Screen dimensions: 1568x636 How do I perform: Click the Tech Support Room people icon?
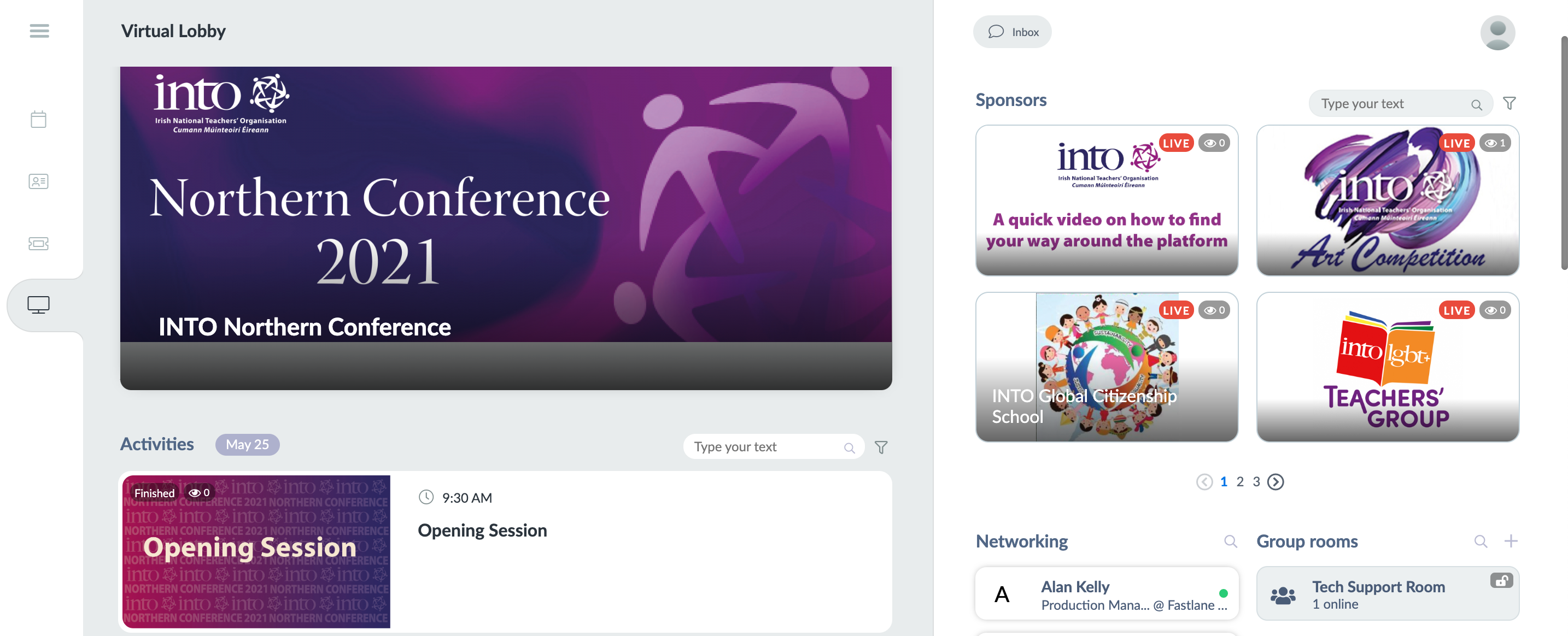click(1283, 596)
